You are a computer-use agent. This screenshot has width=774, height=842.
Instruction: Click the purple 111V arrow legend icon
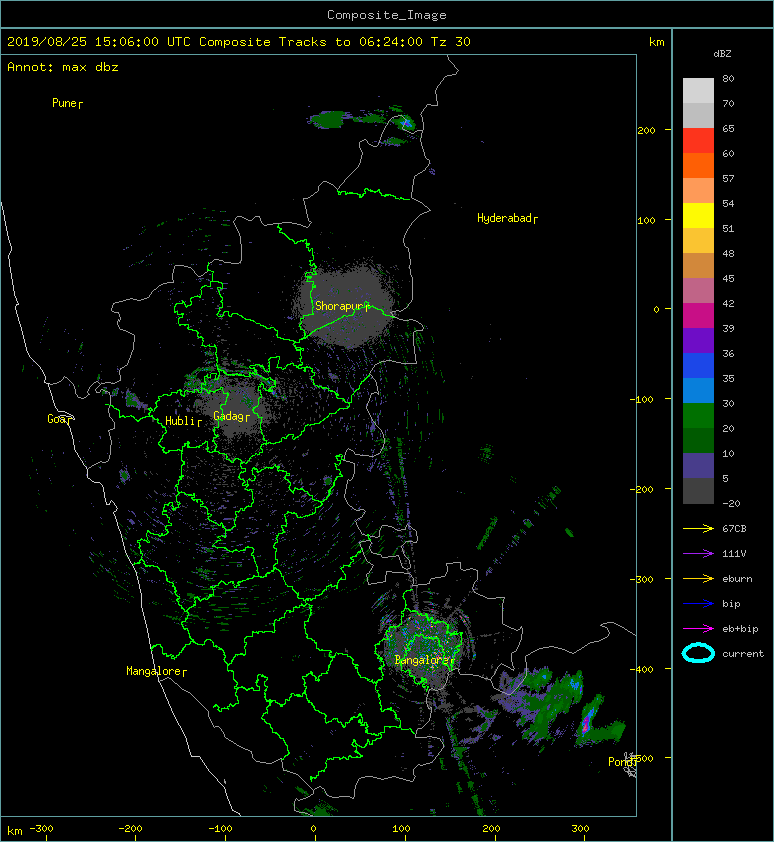coord(698,554)
